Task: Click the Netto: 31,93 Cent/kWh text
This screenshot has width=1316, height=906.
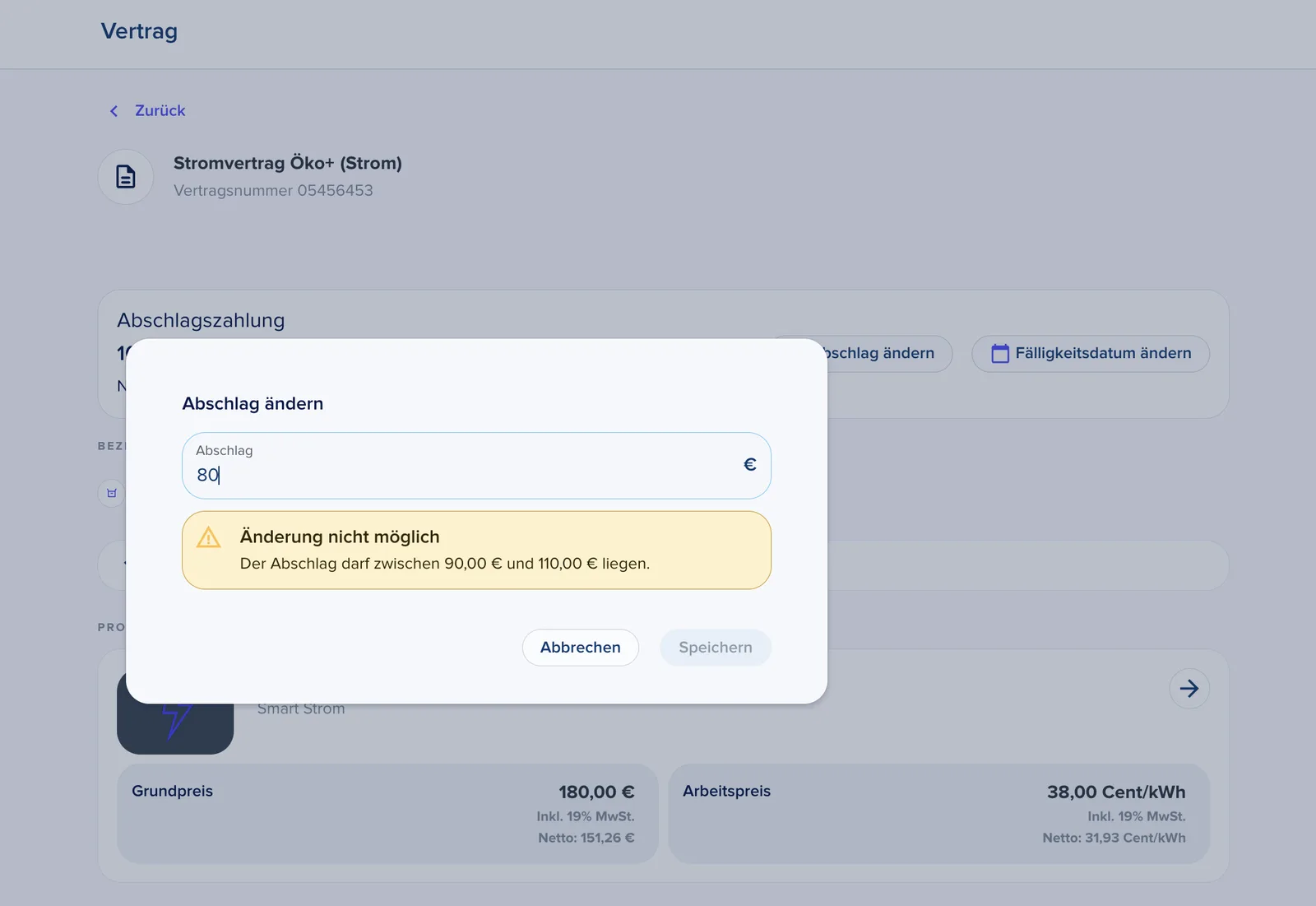Action: [x=1114, y=838]
